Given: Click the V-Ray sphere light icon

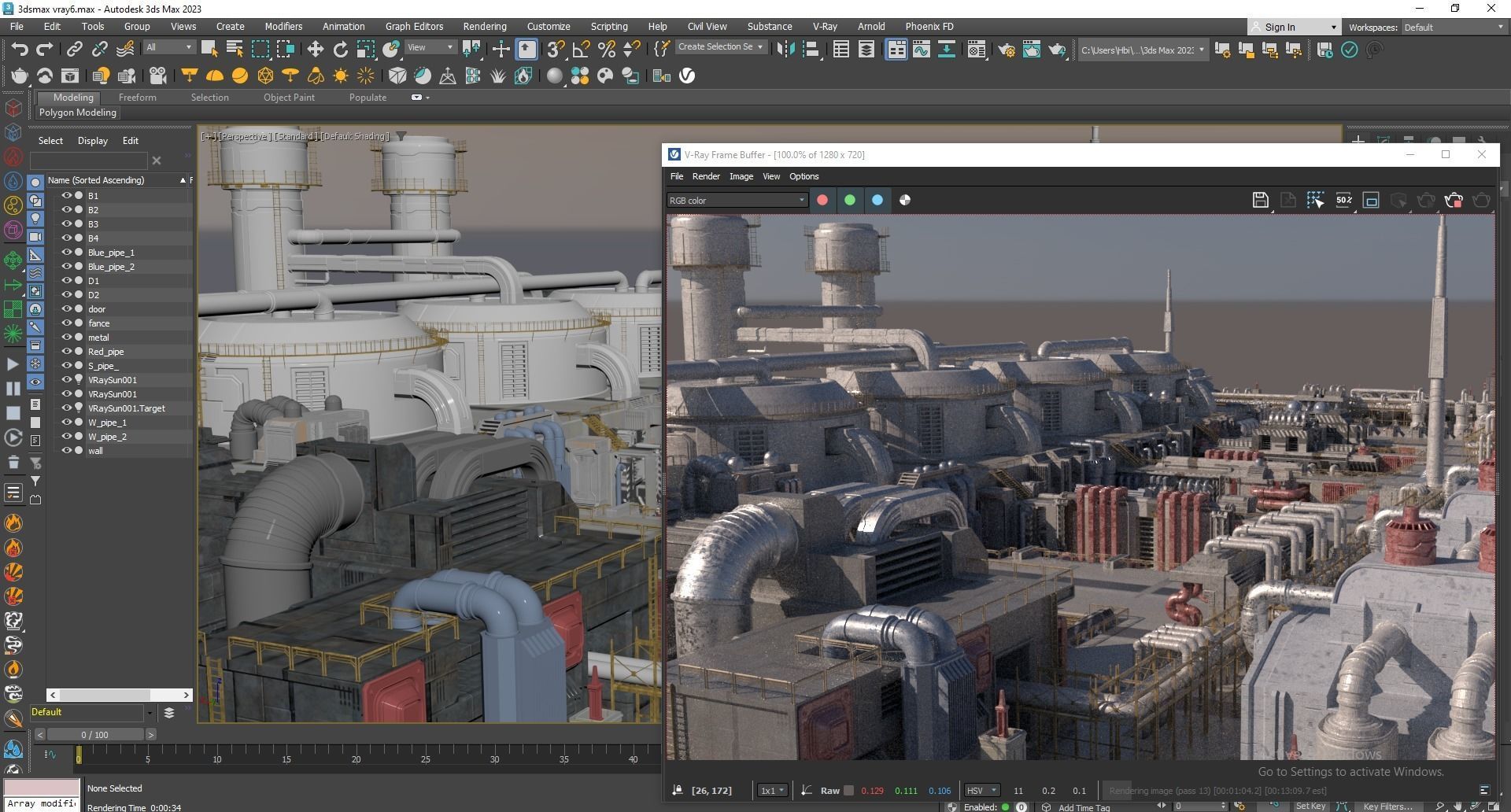Looking at the screenshot, I should coord(240,76).
